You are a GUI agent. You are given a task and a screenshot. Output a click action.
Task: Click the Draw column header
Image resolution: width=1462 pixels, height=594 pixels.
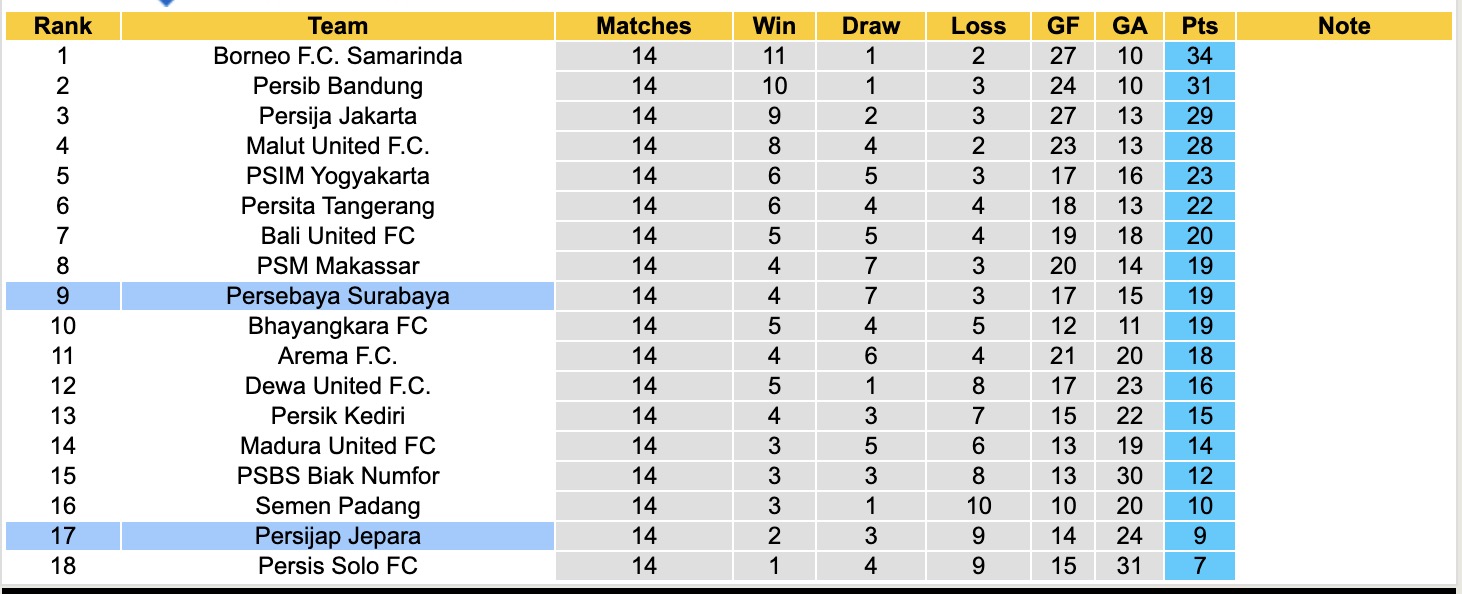pos(871,26)
